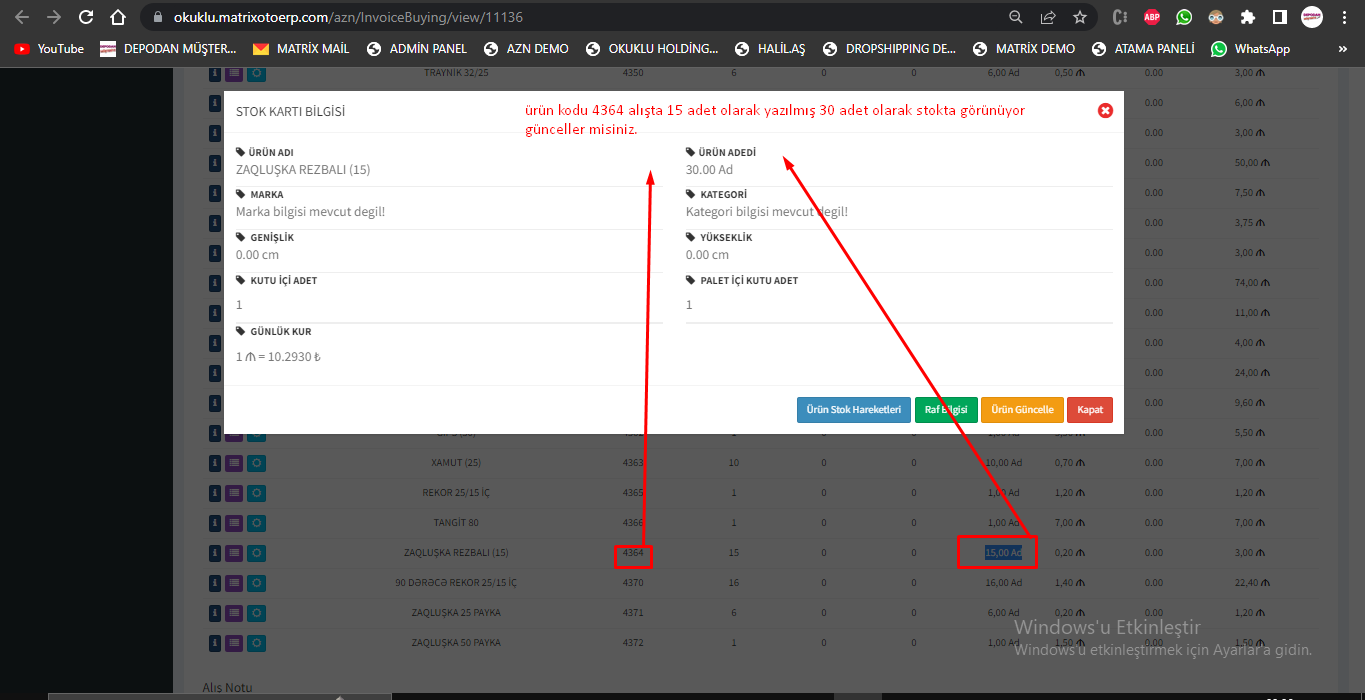Click the share page icon in address bar

1048,17
